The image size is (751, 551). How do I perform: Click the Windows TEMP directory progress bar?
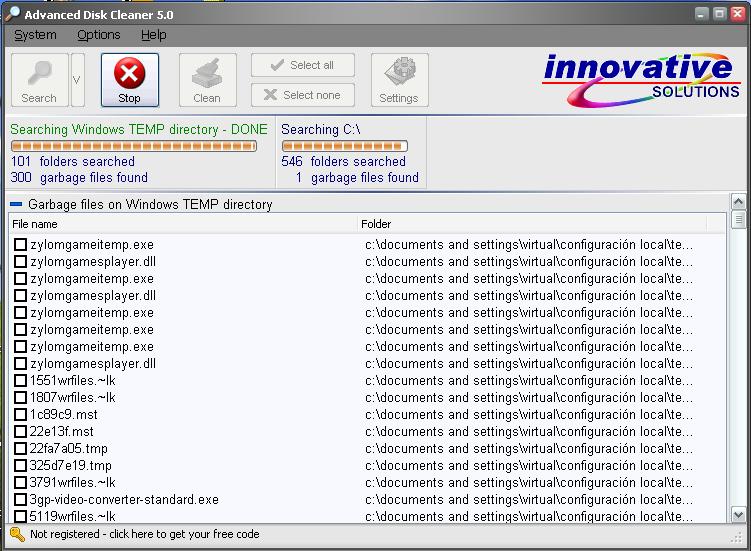[x=134, y=146]
